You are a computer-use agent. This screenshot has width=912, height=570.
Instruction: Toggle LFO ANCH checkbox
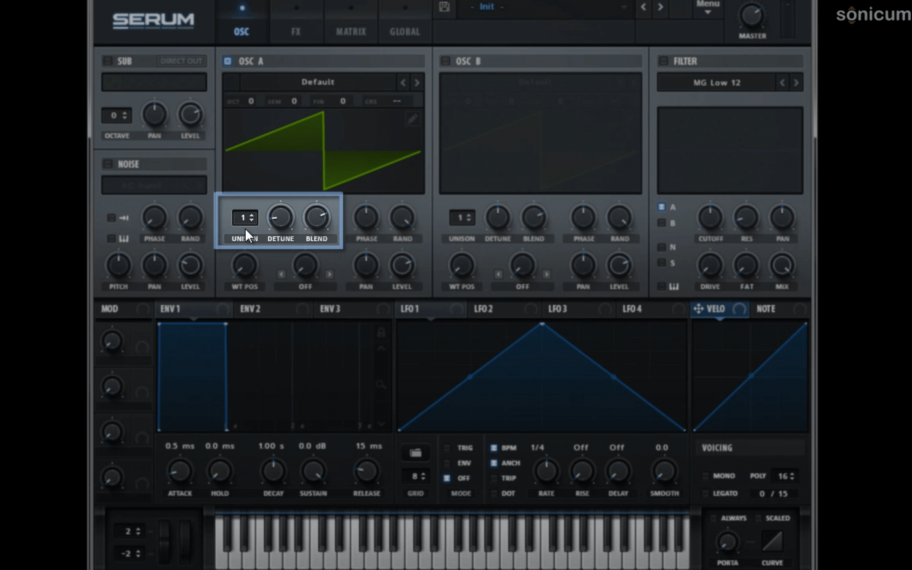[494, 463]
